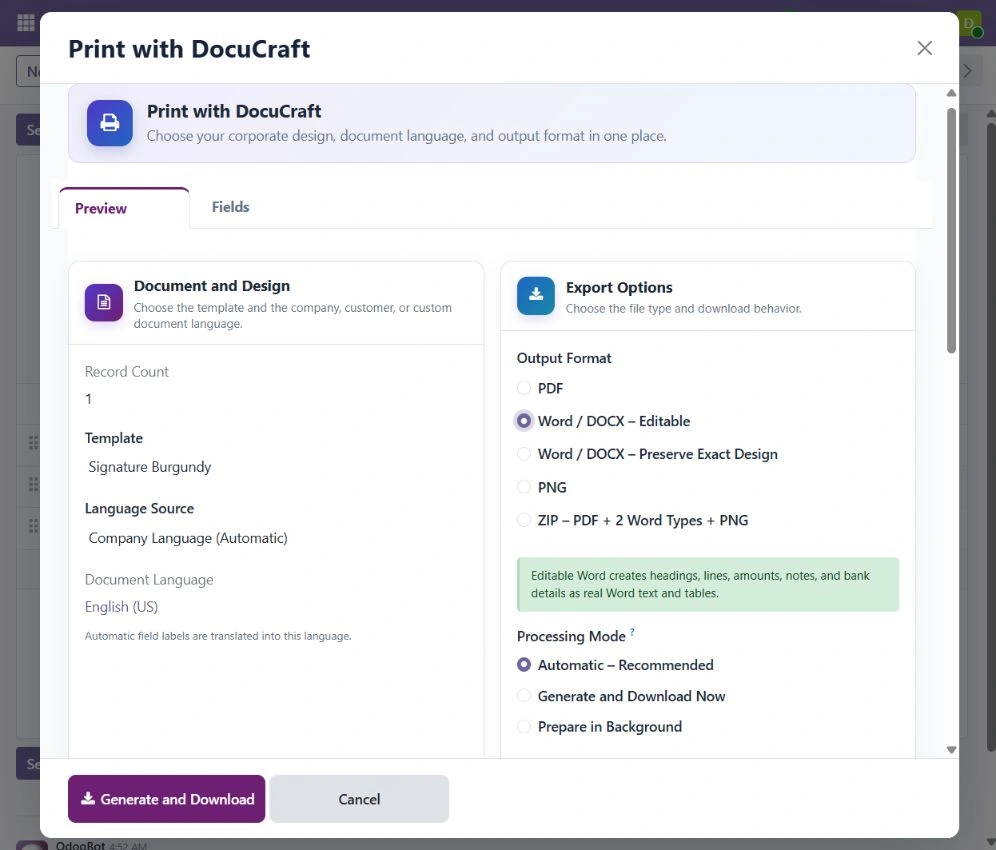This screenshot has height=850, width=996.
Task: Open the Language Source dropdown
Action: (x=276, y=538)
